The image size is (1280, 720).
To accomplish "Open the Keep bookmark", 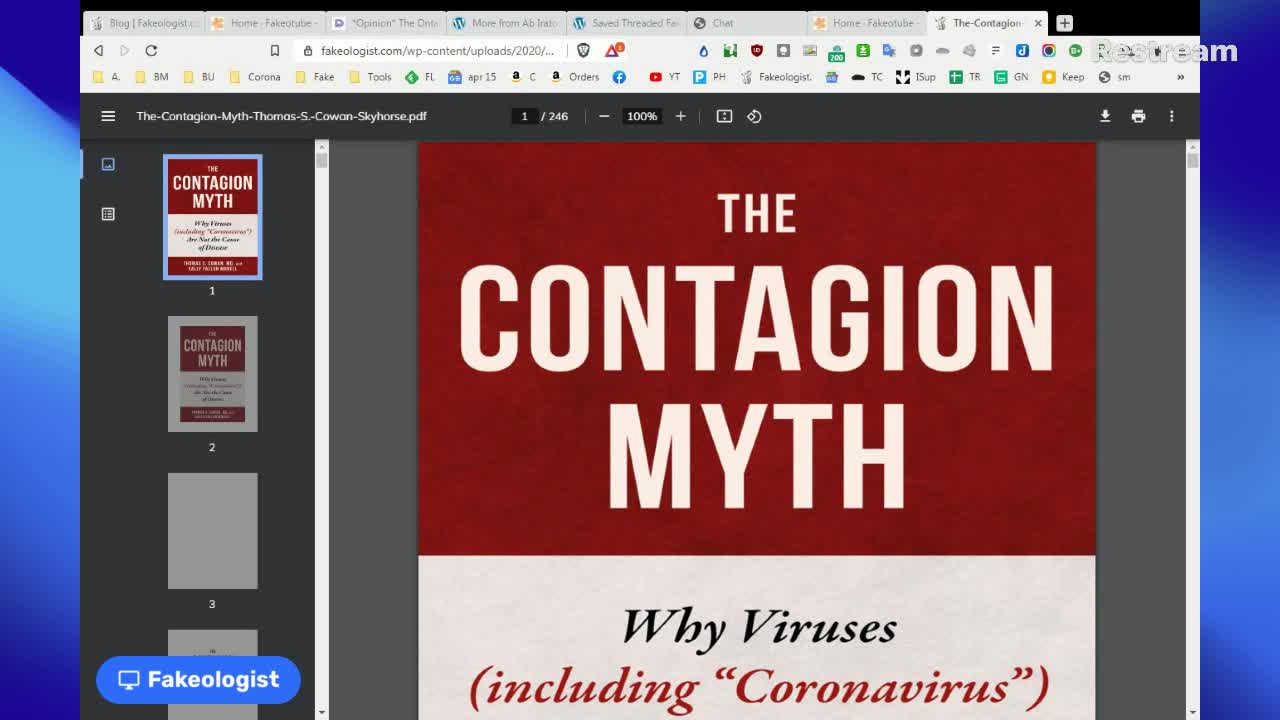I will (x=1063, y=77).
